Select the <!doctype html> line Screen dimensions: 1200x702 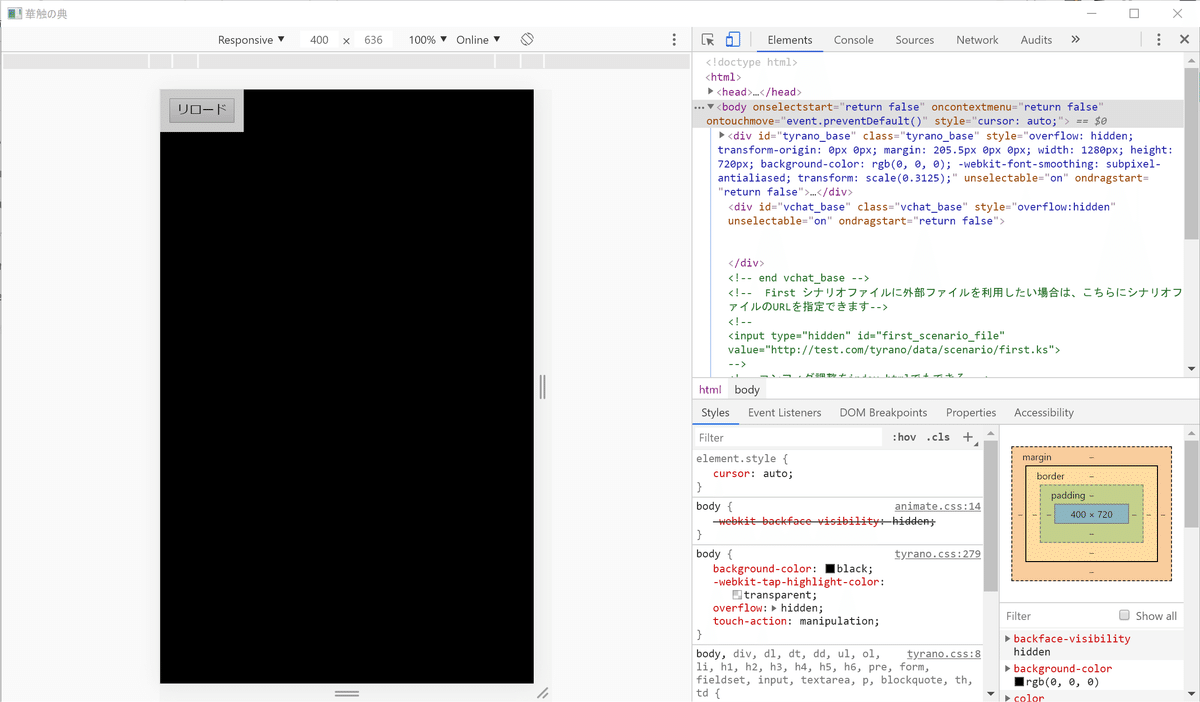(x=751, y=62)
